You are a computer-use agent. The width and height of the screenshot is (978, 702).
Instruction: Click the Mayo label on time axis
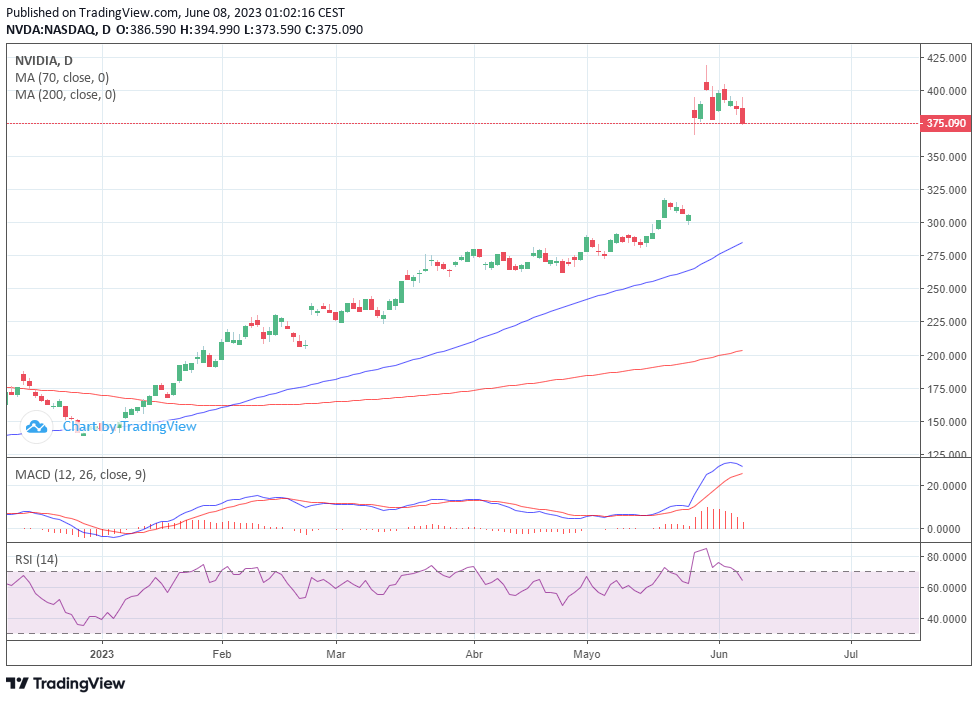(x=586, y=654)
